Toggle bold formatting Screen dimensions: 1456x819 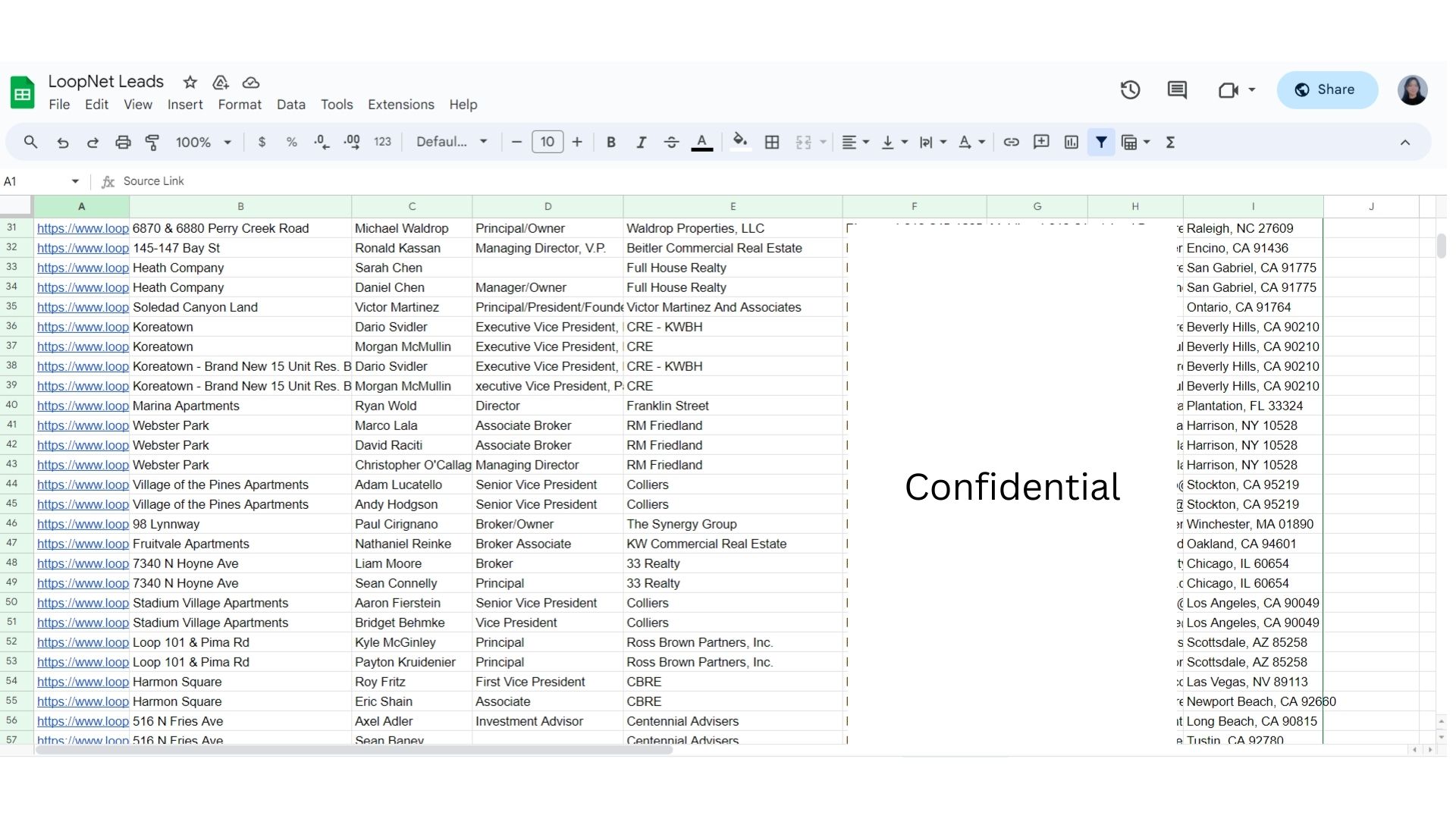610,143
